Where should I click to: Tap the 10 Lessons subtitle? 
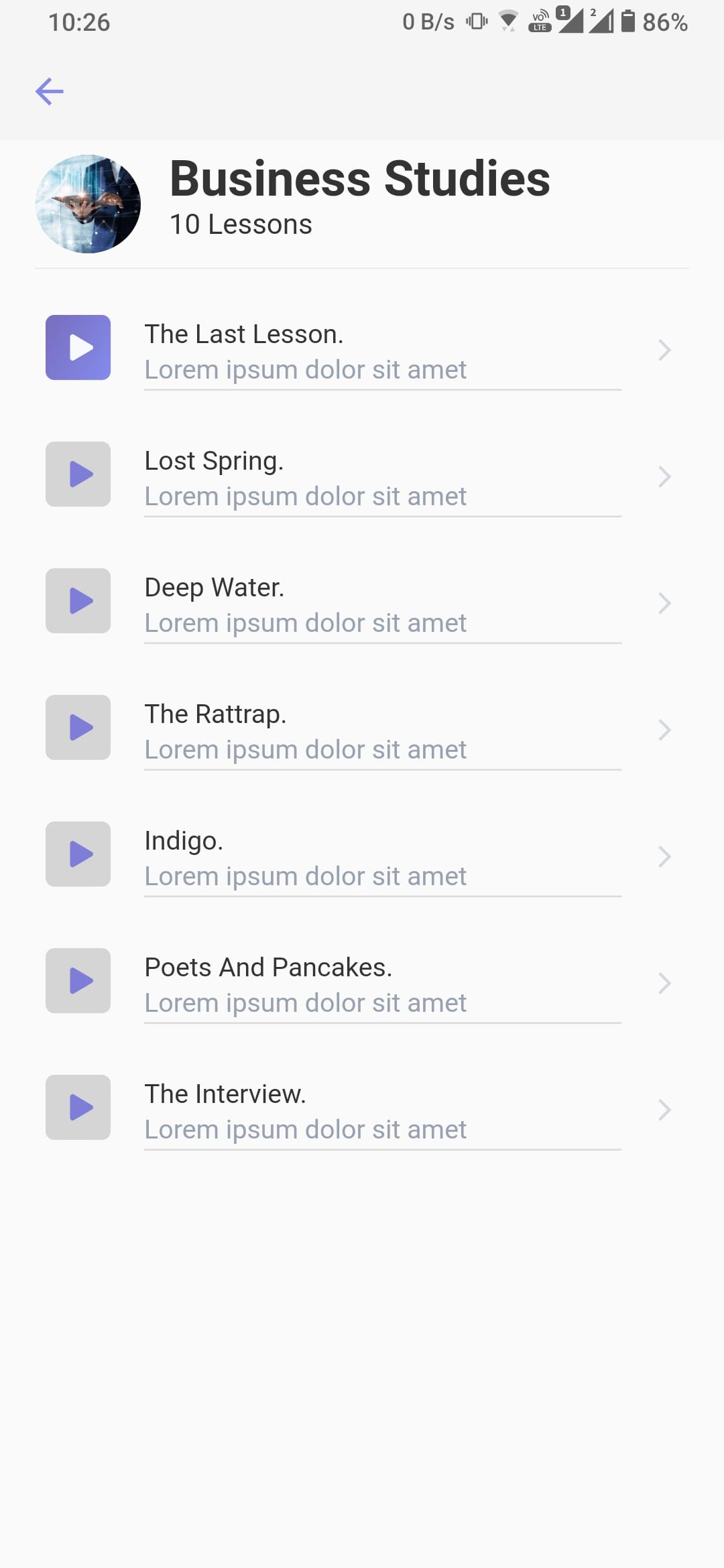click(241, 224)
